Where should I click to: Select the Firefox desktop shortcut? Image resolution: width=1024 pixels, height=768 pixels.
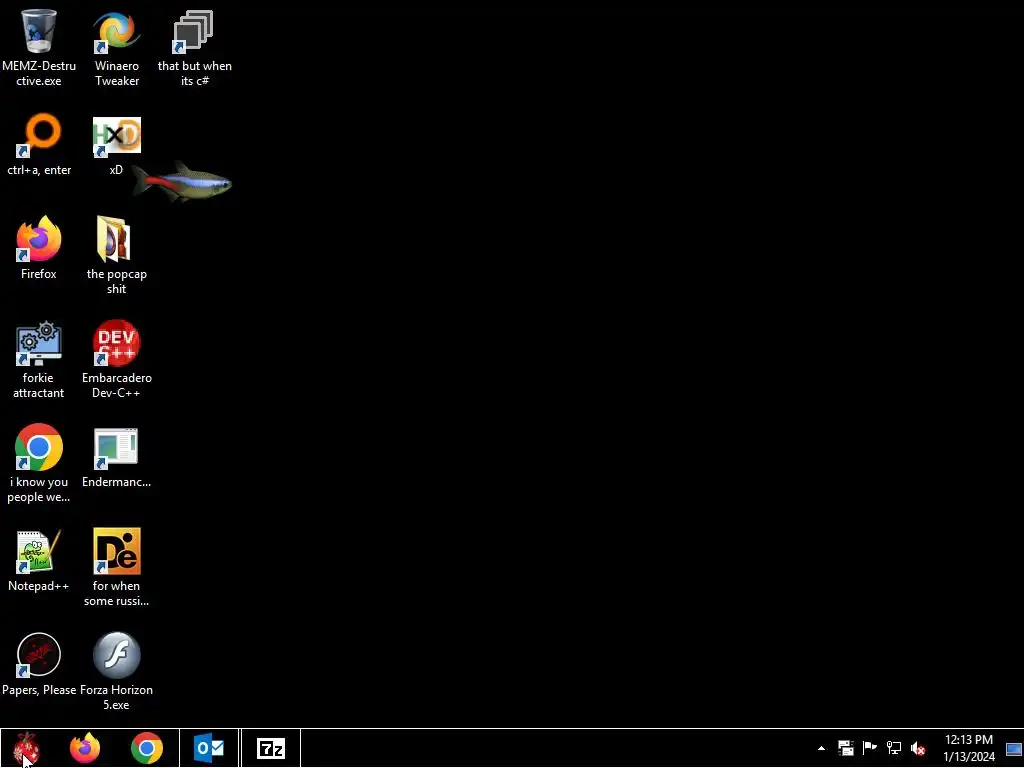pos(39,239)
